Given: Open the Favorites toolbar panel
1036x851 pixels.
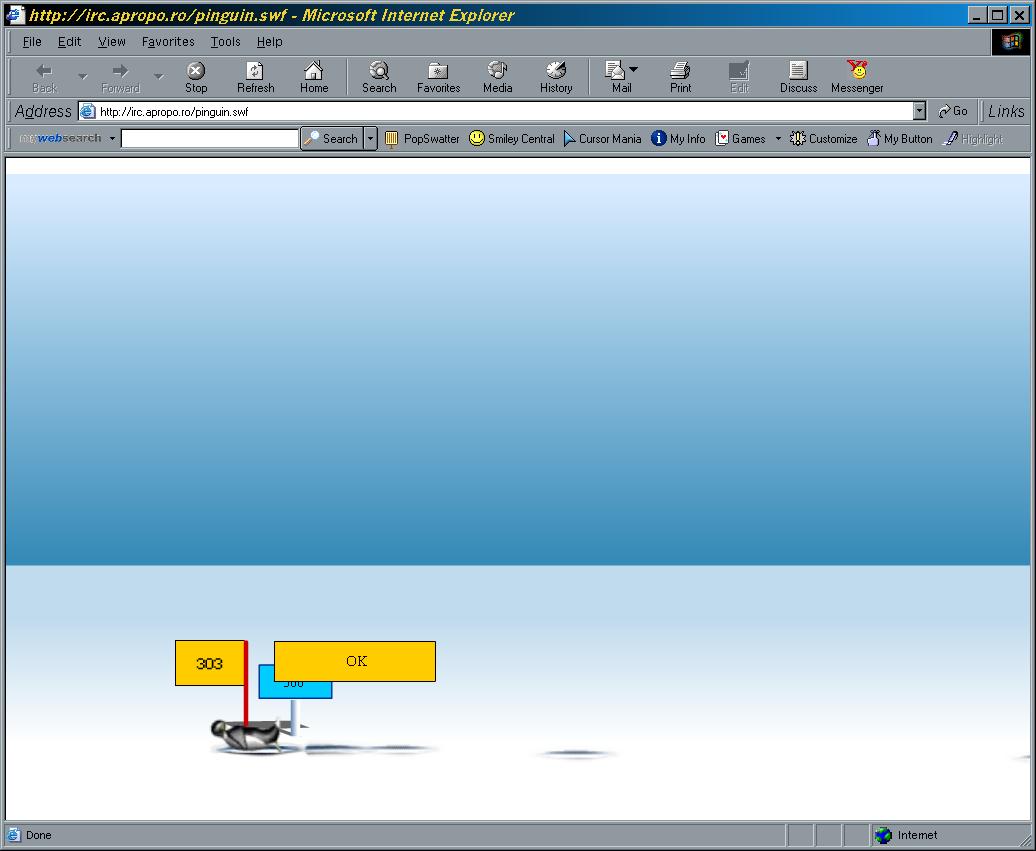Looking at the screenshot, I should point(438,76).
